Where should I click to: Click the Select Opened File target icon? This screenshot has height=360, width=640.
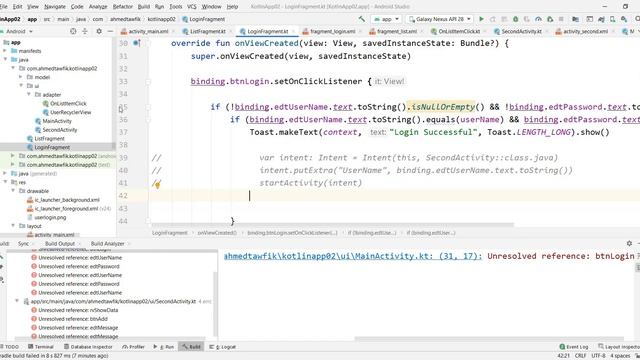click(73, 31)
